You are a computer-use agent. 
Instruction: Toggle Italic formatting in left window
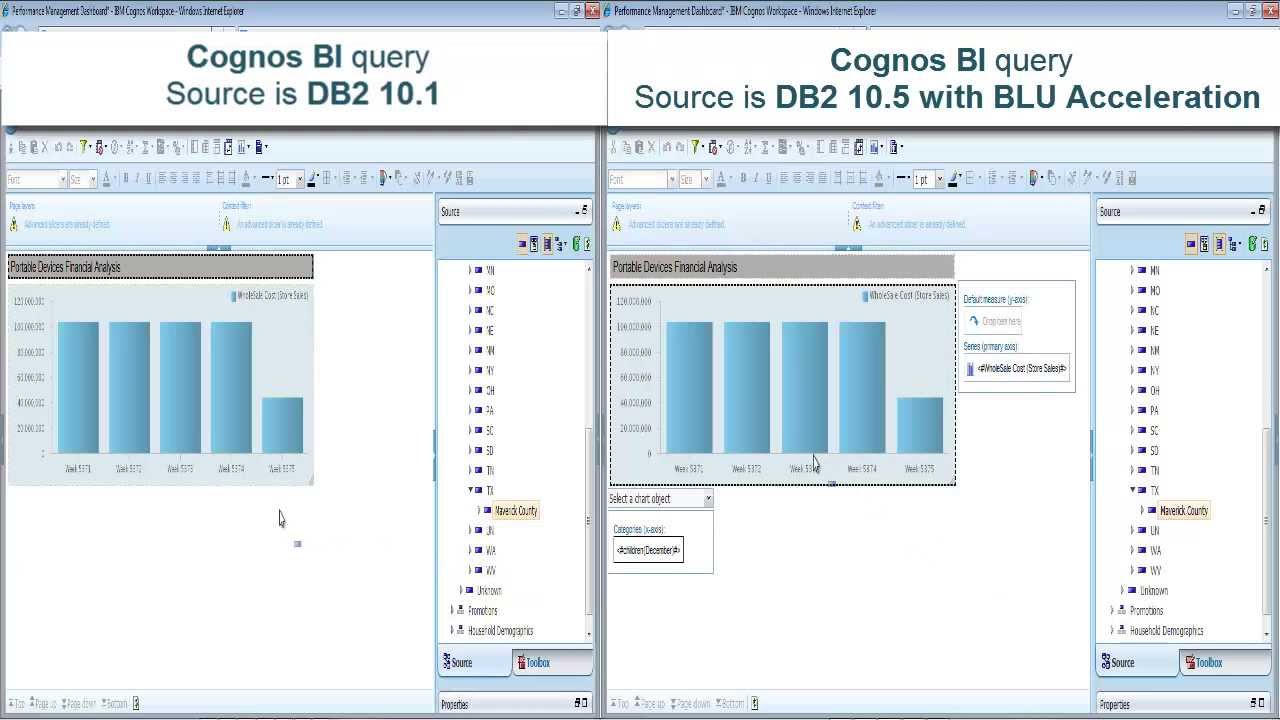point(137,179)
